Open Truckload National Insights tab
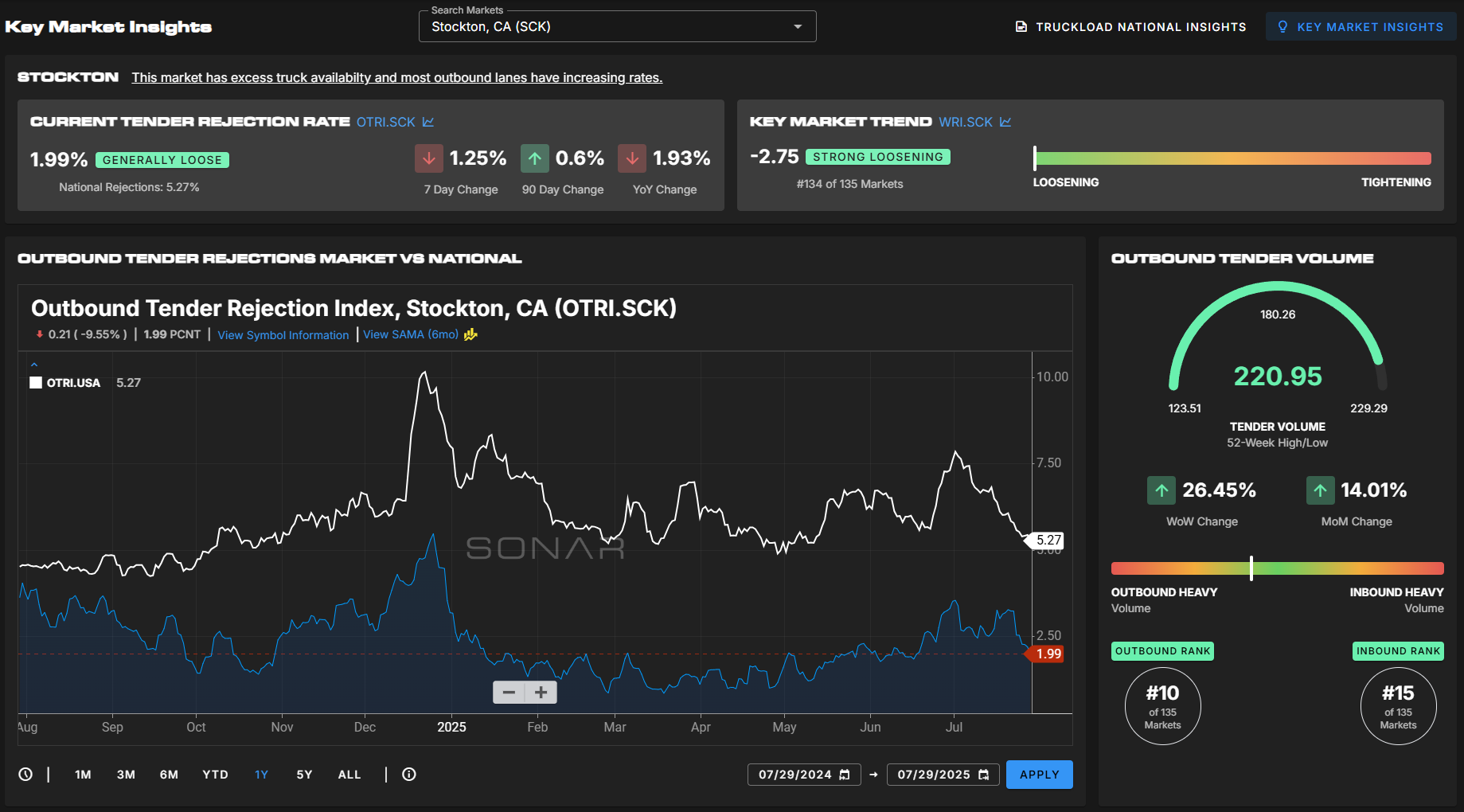The height and width of the screenshot is (812, 1464). click(x=1130, y=27)
